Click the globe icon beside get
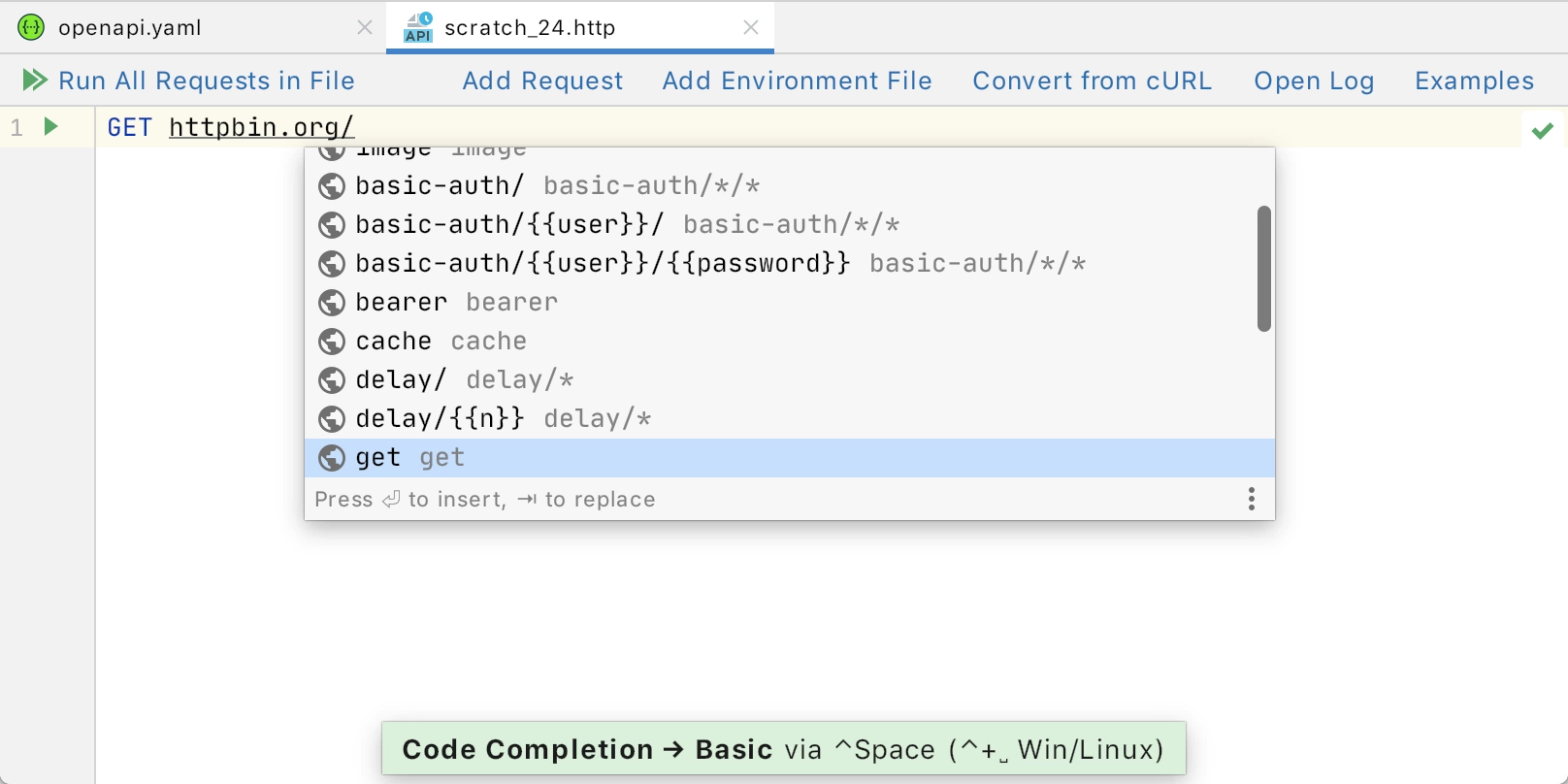Screen dimensions: 1568x784 332,458
